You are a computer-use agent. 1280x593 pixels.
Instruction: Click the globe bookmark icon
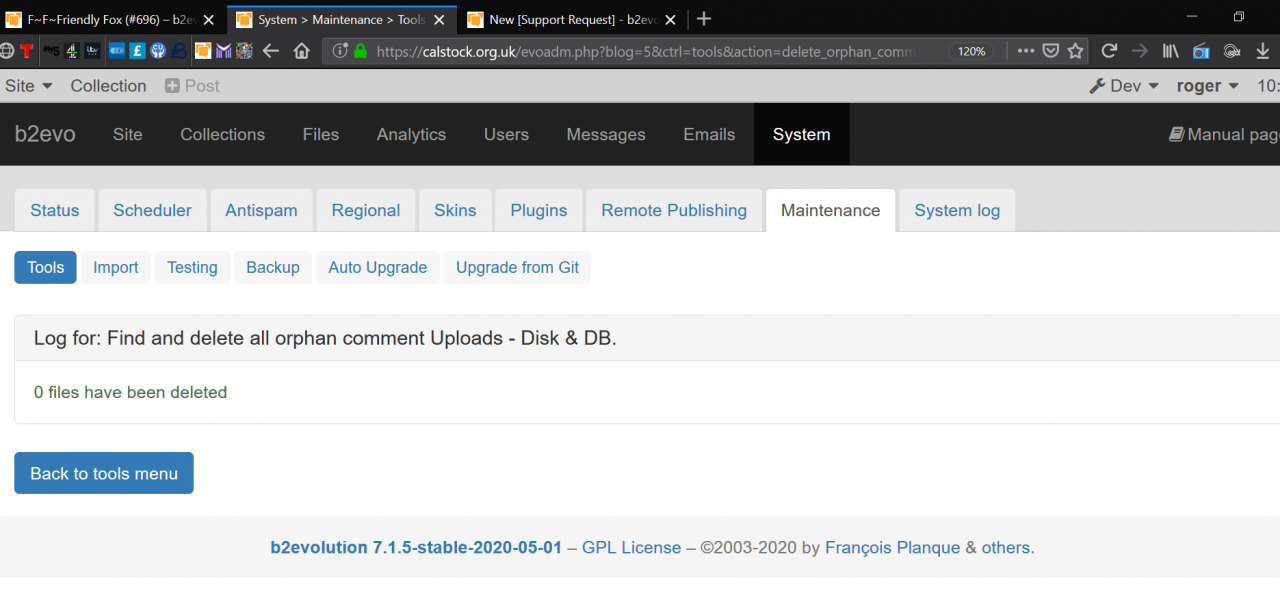[x=6, y=51]
